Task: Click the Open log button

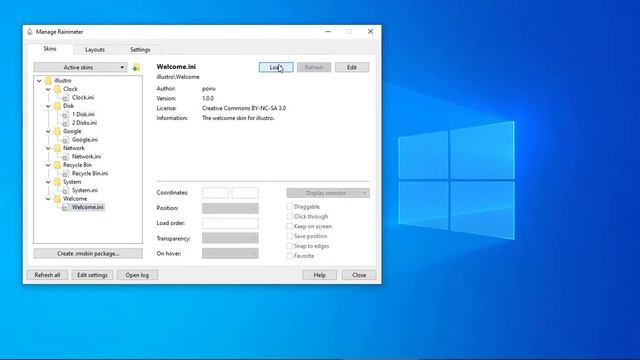Action: pyautogui.click(x=137, y=275)
